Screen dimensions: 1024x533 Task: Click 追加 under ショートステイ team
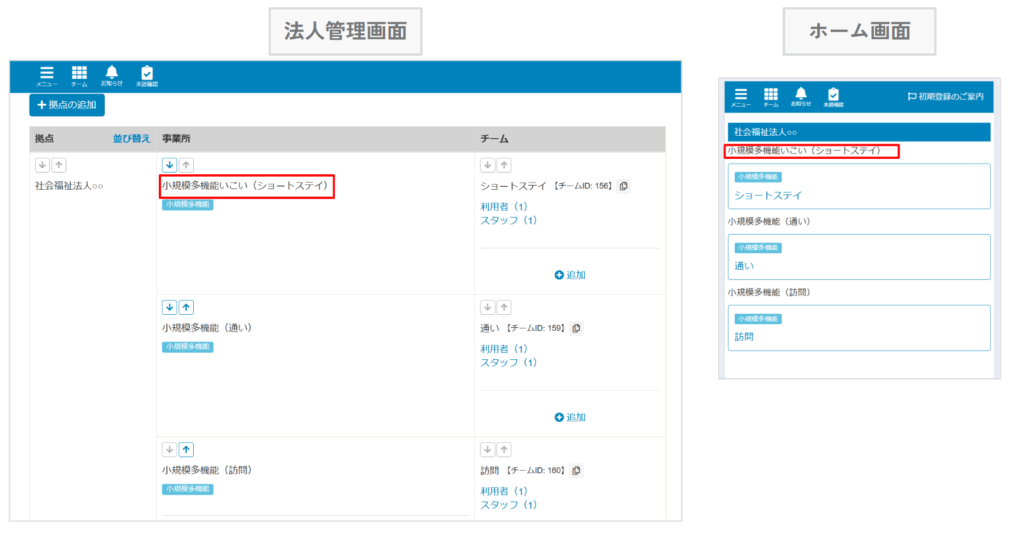pos(570,275)
